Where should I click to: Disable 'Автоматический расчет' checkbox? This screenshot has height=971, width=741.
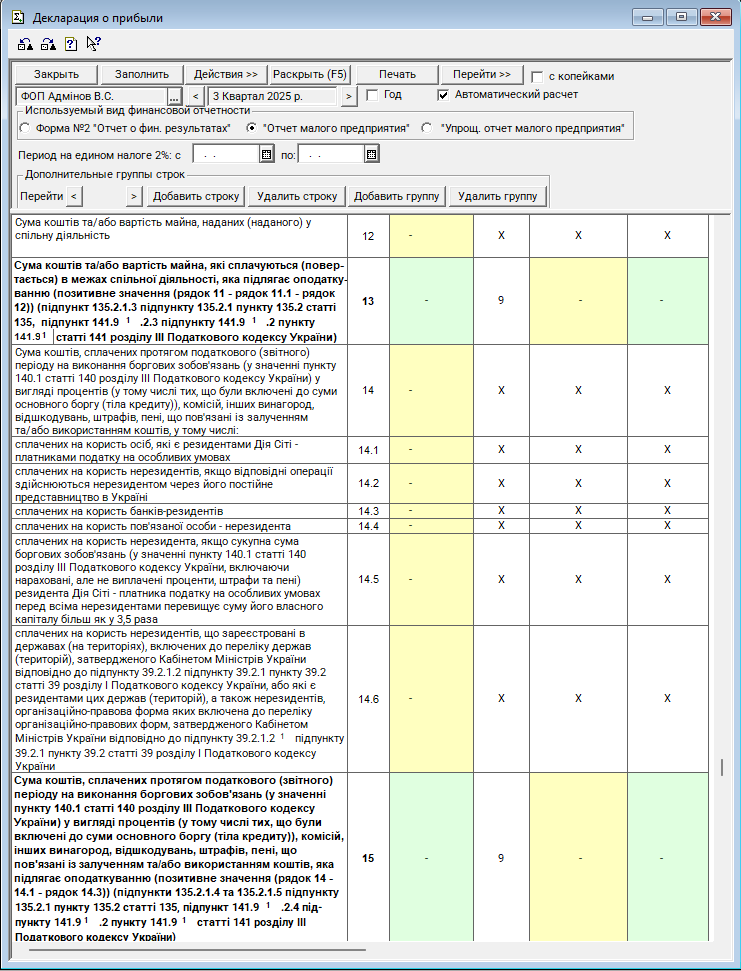coord(444,95)
